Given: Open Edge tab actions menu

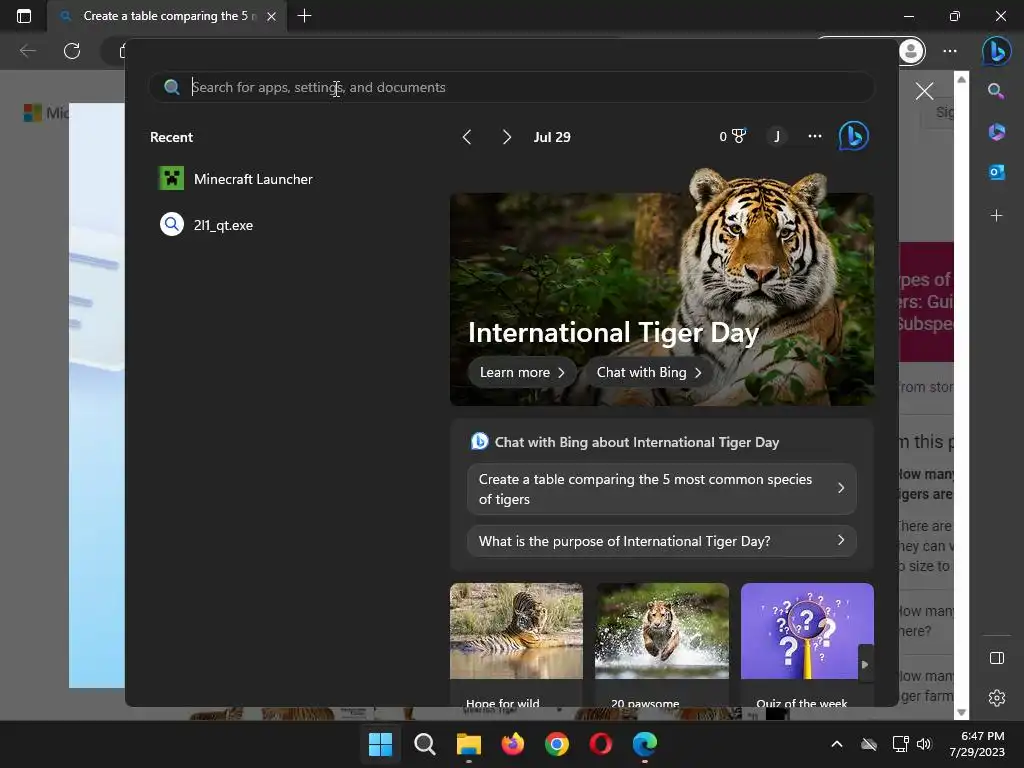Looking at the screenshot, I should tap(24, 16).
